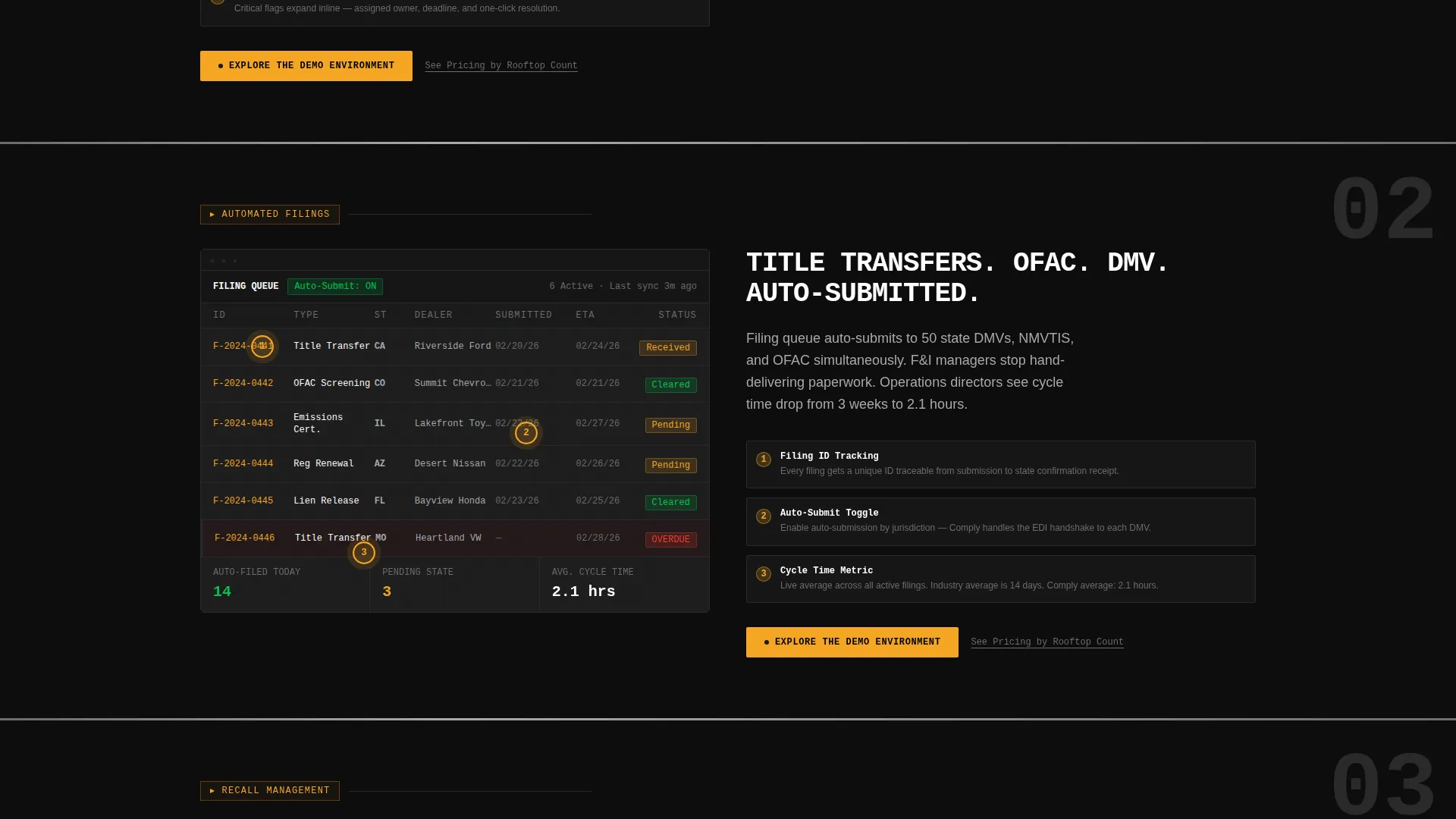Select the Riverside Ford dealer cell

(453, 347)
